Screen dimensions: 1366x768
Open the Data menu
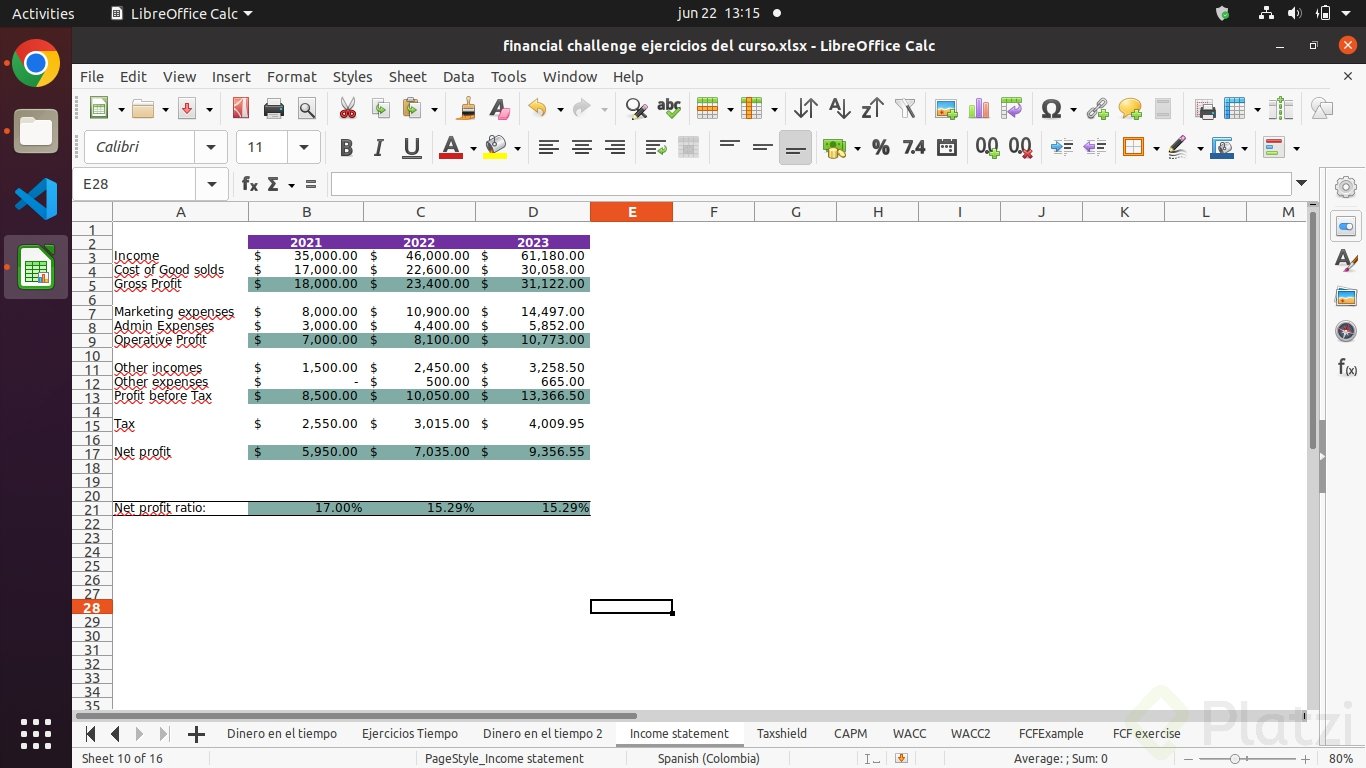pyautogui.click(x=458, y=77)
